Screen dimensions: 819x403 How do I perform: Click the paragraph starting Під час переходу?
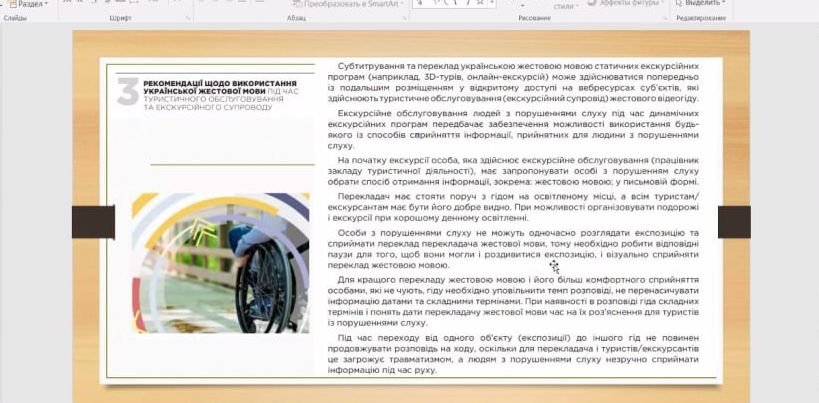(x=513, y=353)
